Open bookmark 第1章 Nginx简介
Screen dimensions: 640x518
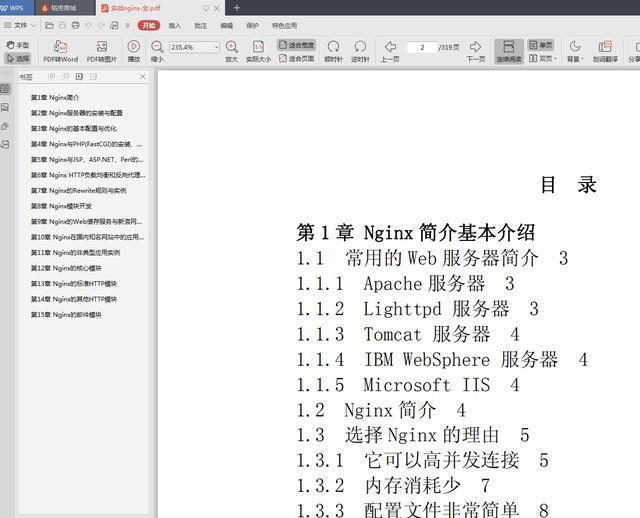55,98
